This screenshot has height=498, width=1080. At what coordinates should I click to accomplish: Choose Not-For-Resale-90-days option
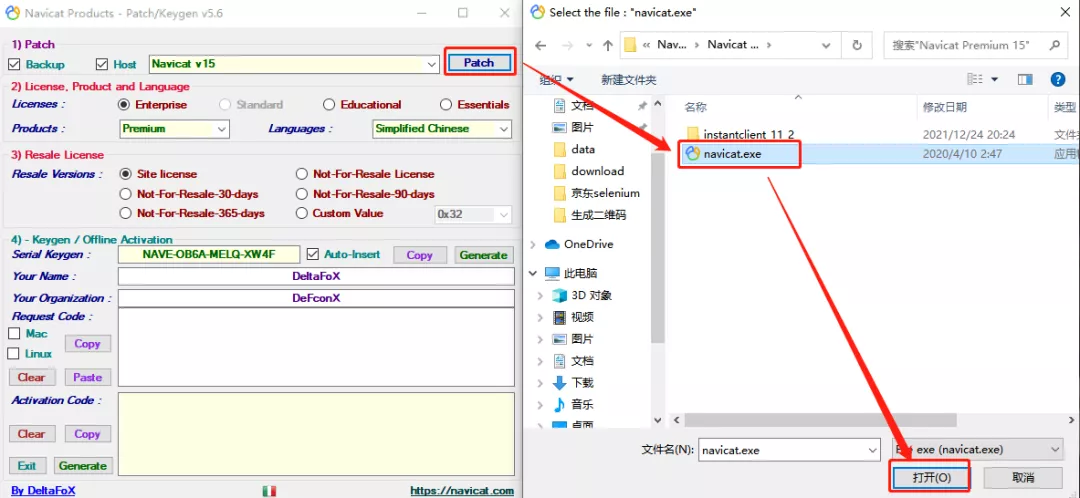302,194
